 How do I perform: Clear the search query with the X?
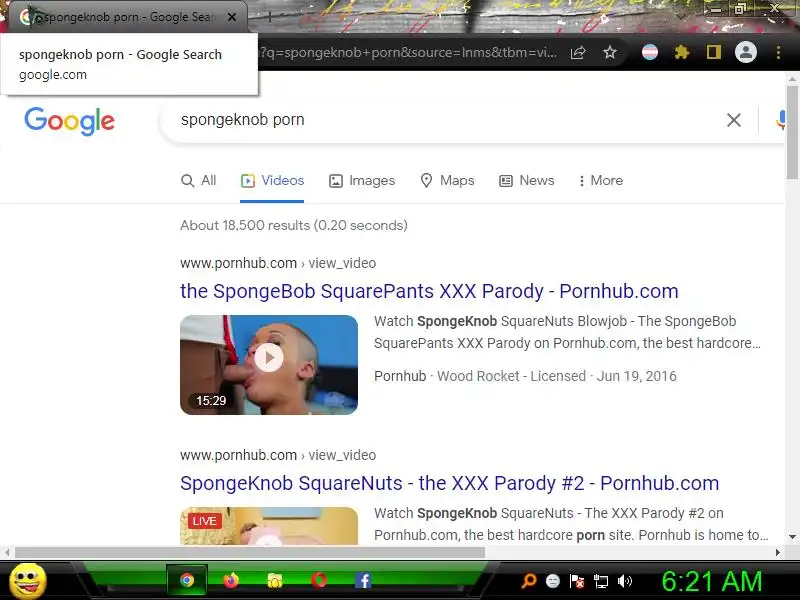pos(734,120)
